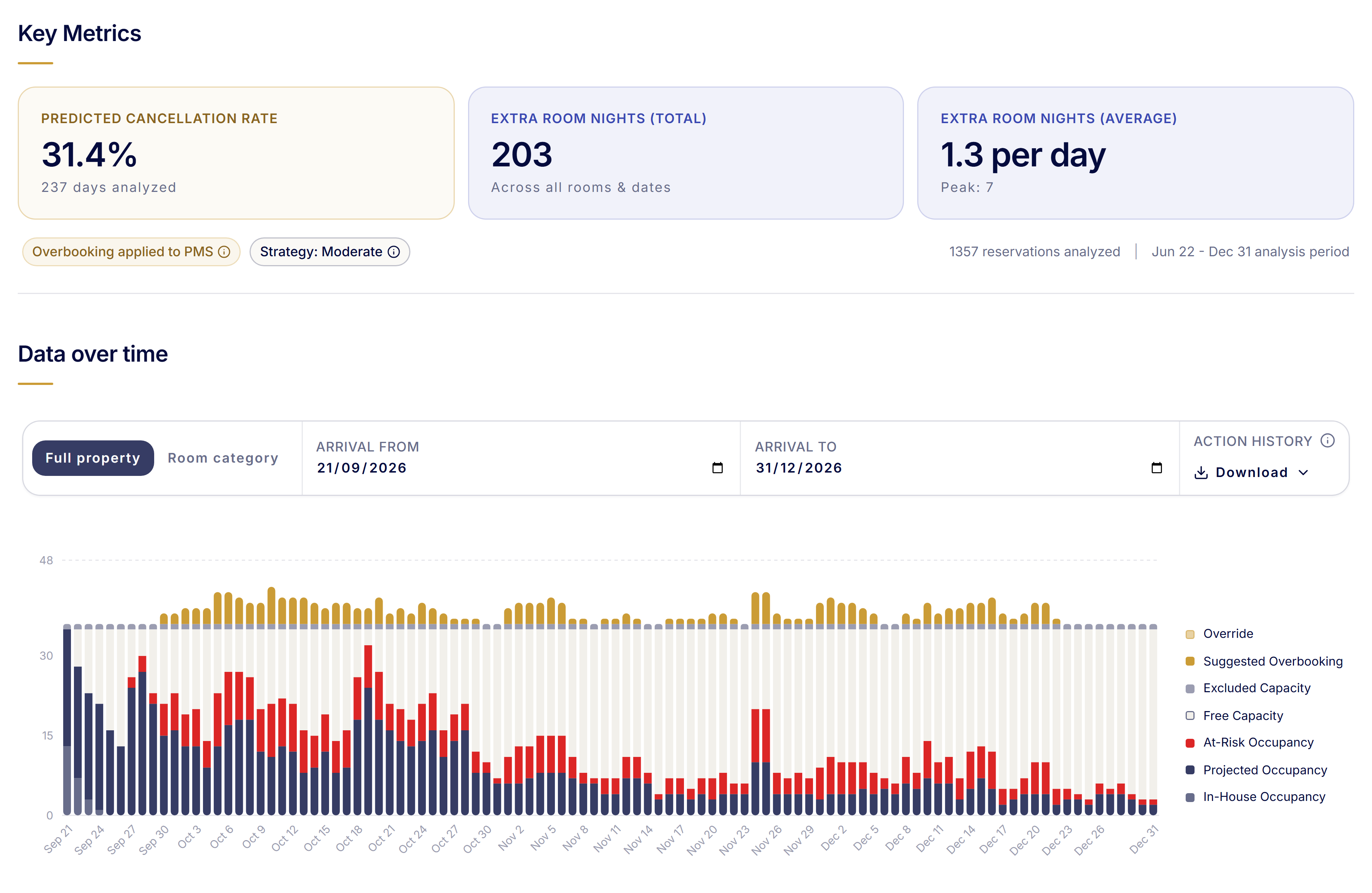This screenshot has width=1372, height=893.
Task: Toggle Override series in legend
Action: 1219,633
